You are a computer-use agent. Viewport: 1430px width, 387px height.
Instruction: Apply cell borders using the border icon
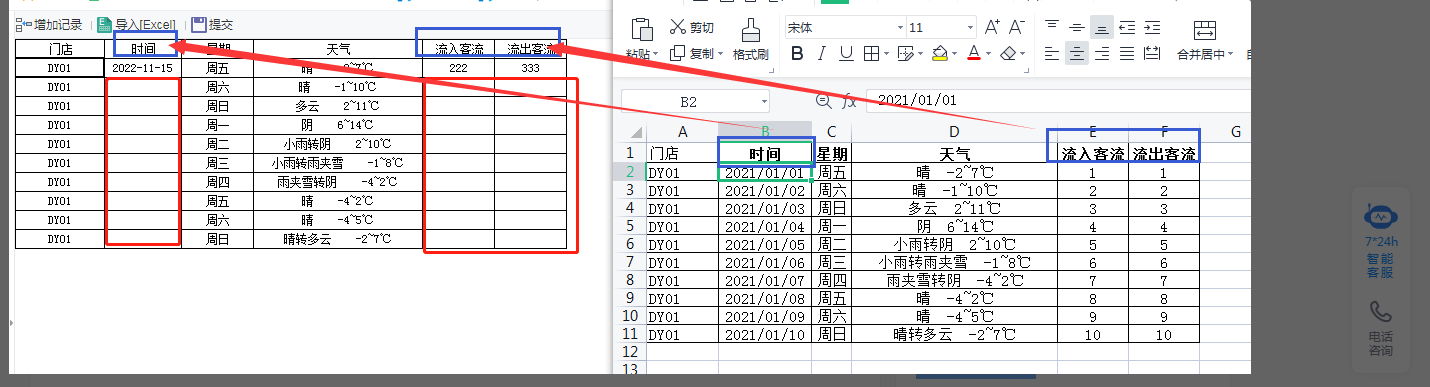[871, 53]
